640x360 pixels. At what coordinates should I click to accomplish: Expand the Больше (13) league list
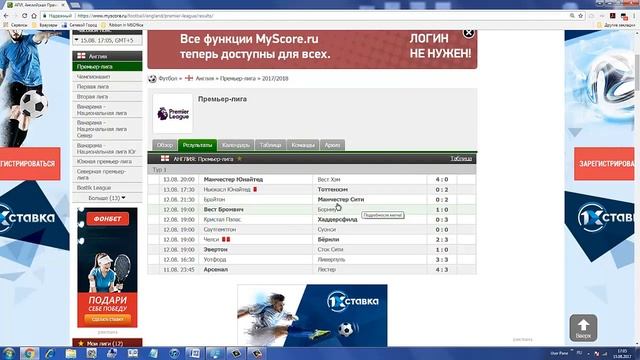107,198
